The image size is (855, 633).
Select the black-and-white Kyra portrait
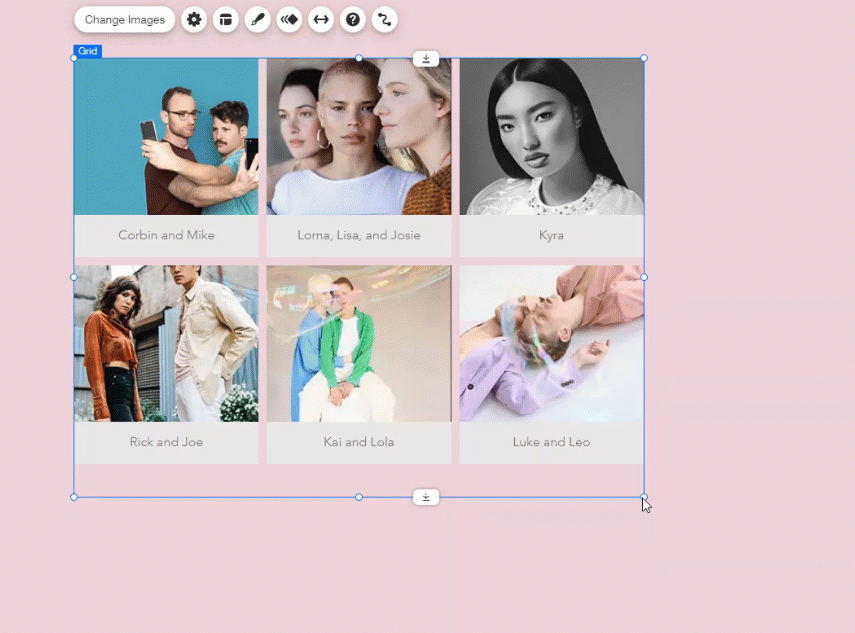[551, 137]
